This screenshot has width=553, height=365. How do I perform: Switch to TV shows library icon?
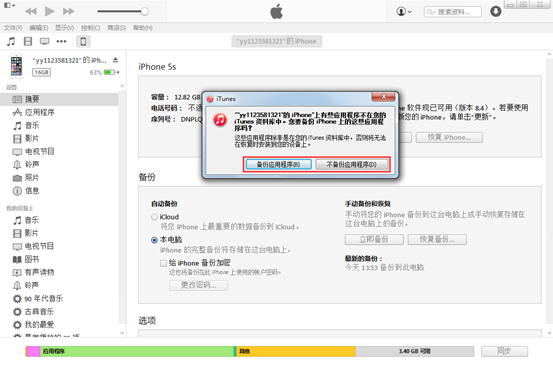(x=44, y=42)
